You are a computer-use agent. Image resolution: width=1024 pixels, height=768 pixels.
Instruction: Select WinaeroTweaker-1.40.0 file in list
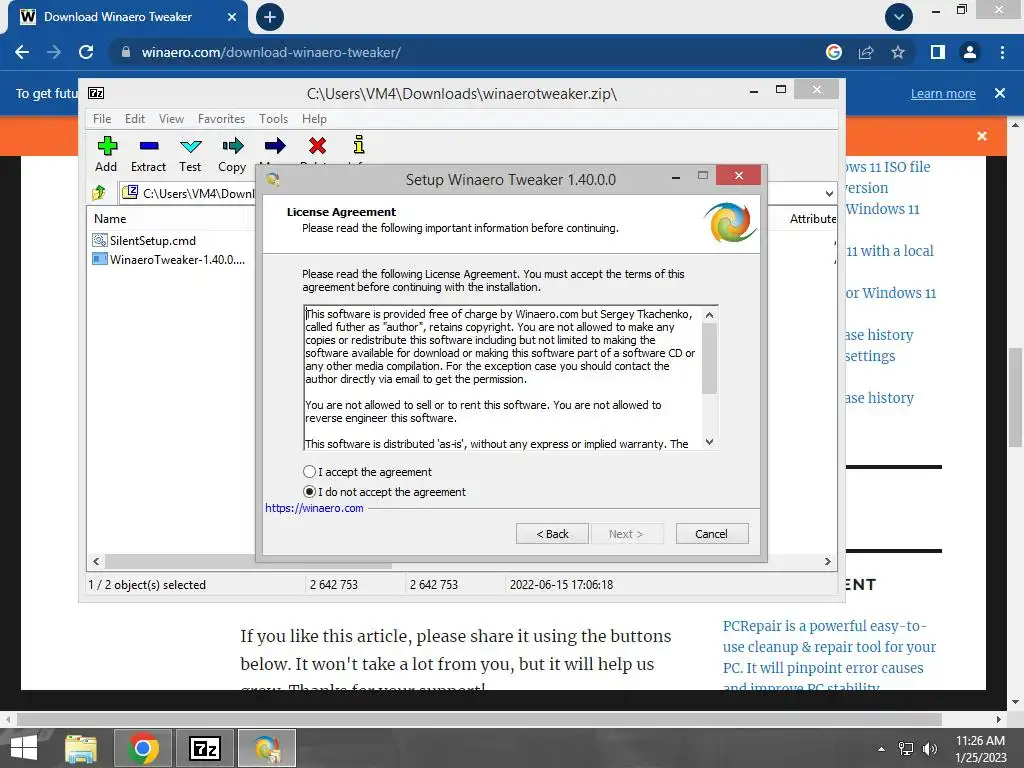pos(168,259)
